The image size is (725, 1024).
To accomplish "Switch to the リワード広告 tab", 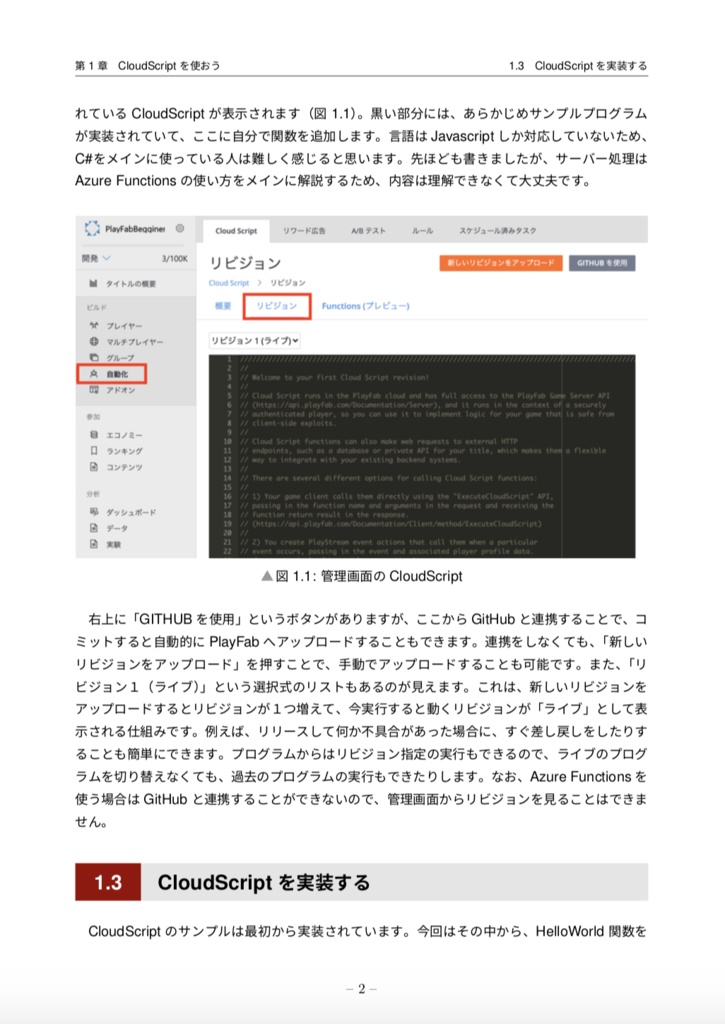I will tap(304, 231).
